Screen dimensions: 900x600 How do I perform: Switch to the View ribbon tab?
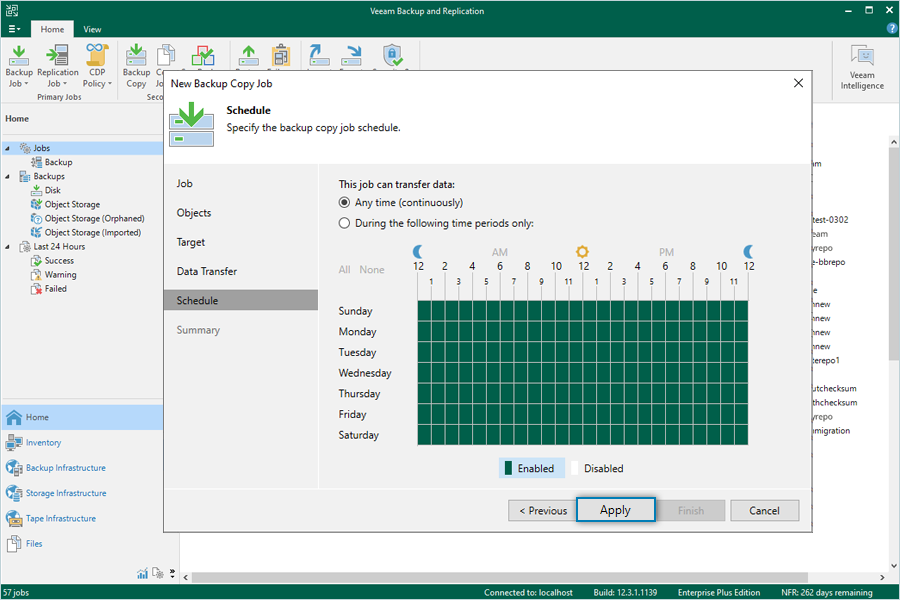pyautogui.click(x=92, y=29)
